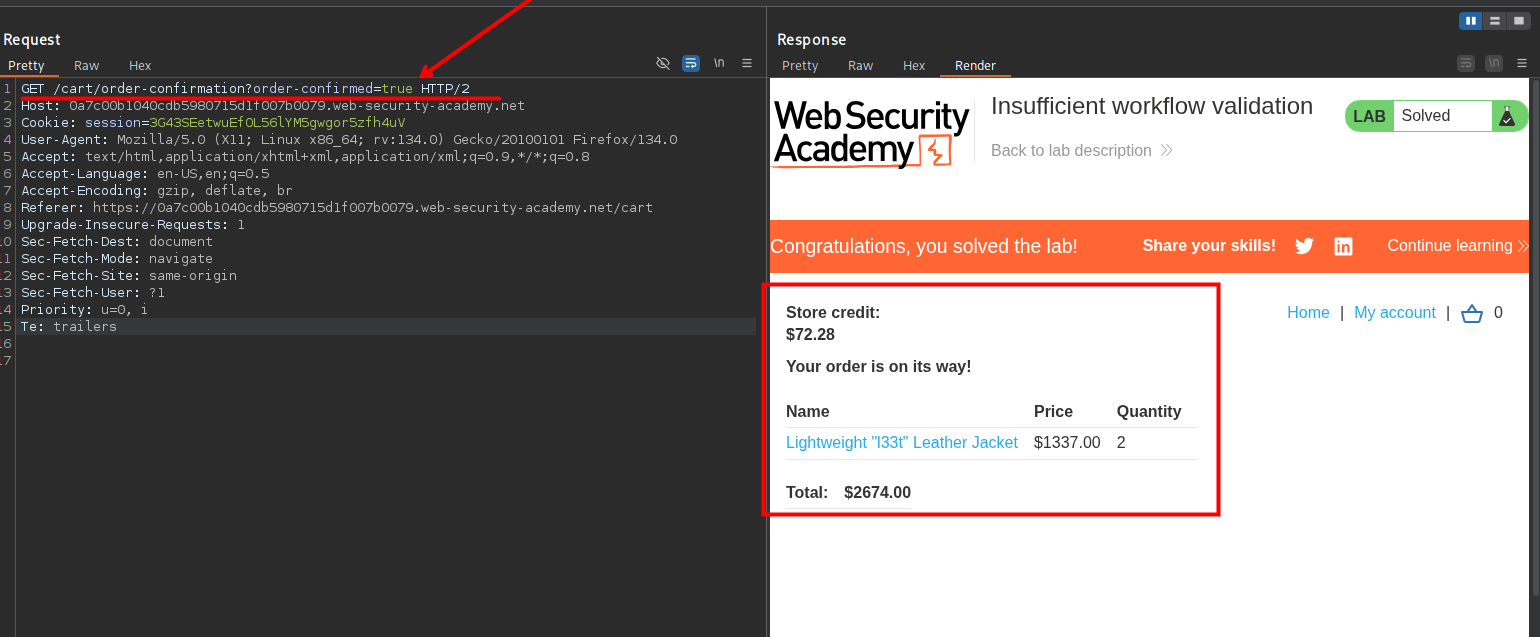
Task: Switch Request view to Raw tab
Action: [x=87, y=65]
